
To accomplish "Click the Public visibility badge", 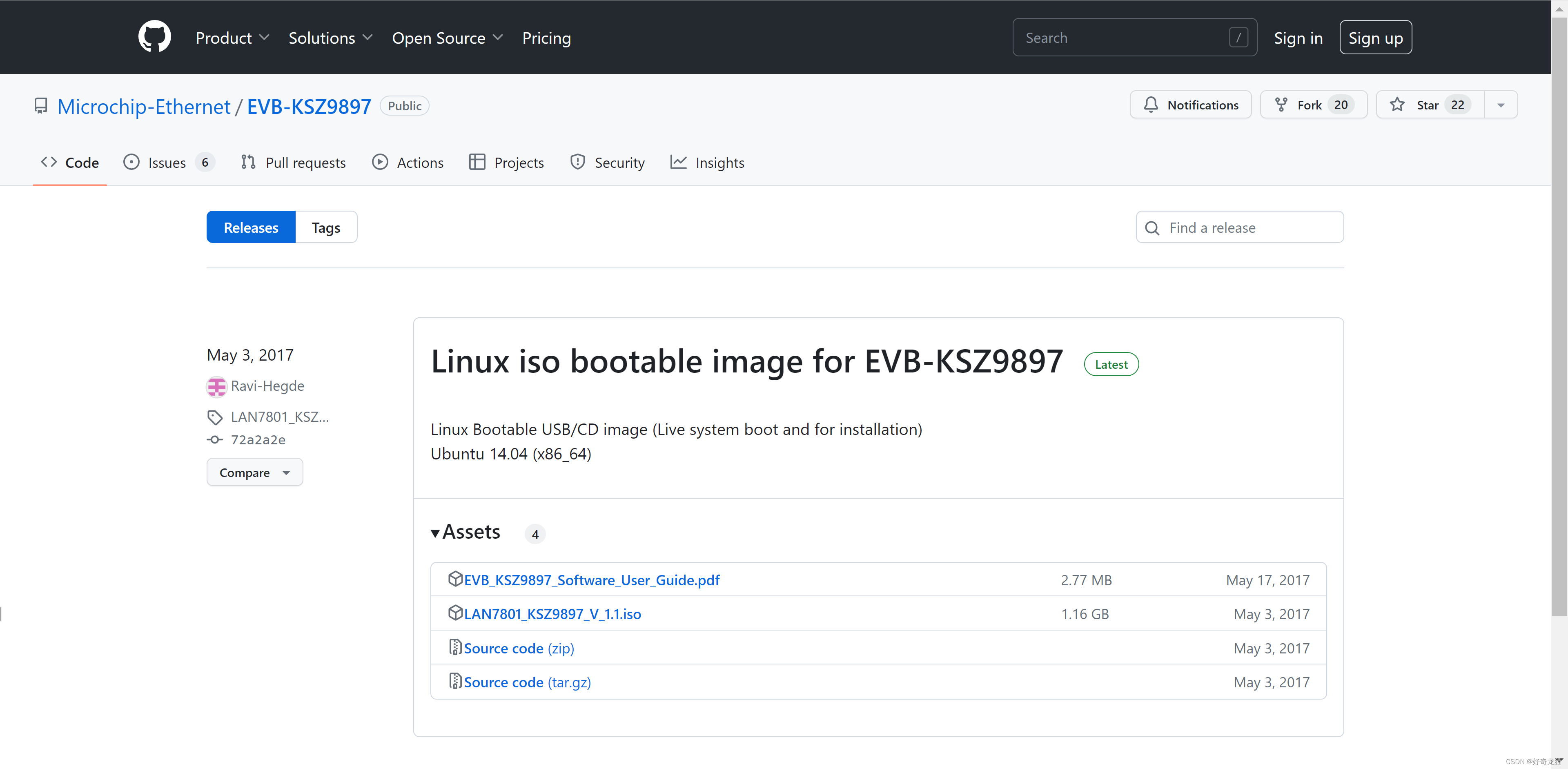I will click(x=404, y=105).
